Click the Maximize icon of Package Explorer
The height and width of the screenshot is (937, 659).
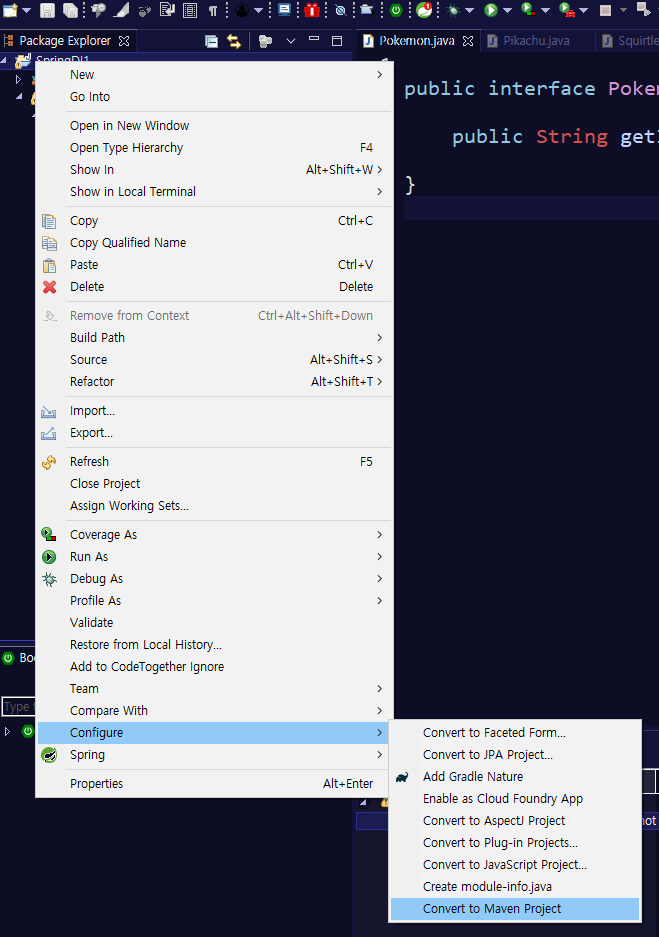337,41
